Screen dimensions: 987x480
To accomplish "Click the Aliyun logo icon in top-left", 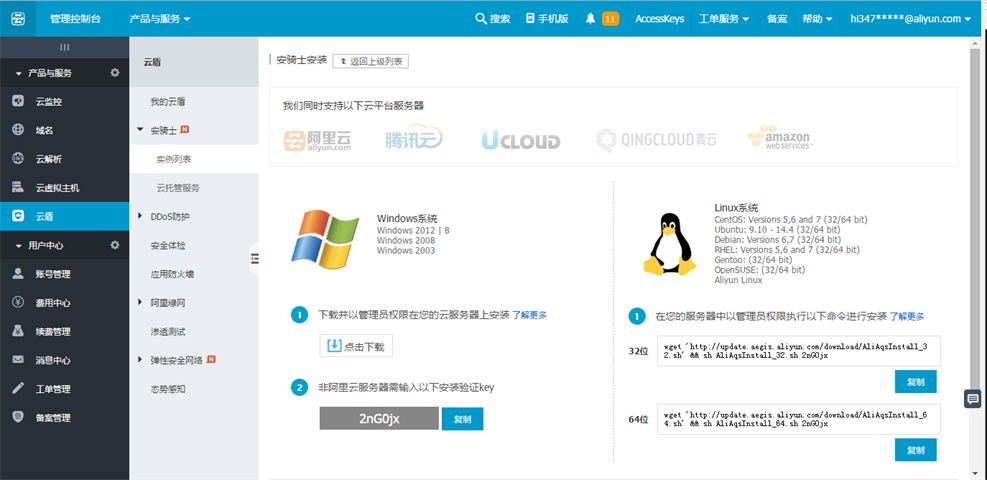I will pos(17,18).
